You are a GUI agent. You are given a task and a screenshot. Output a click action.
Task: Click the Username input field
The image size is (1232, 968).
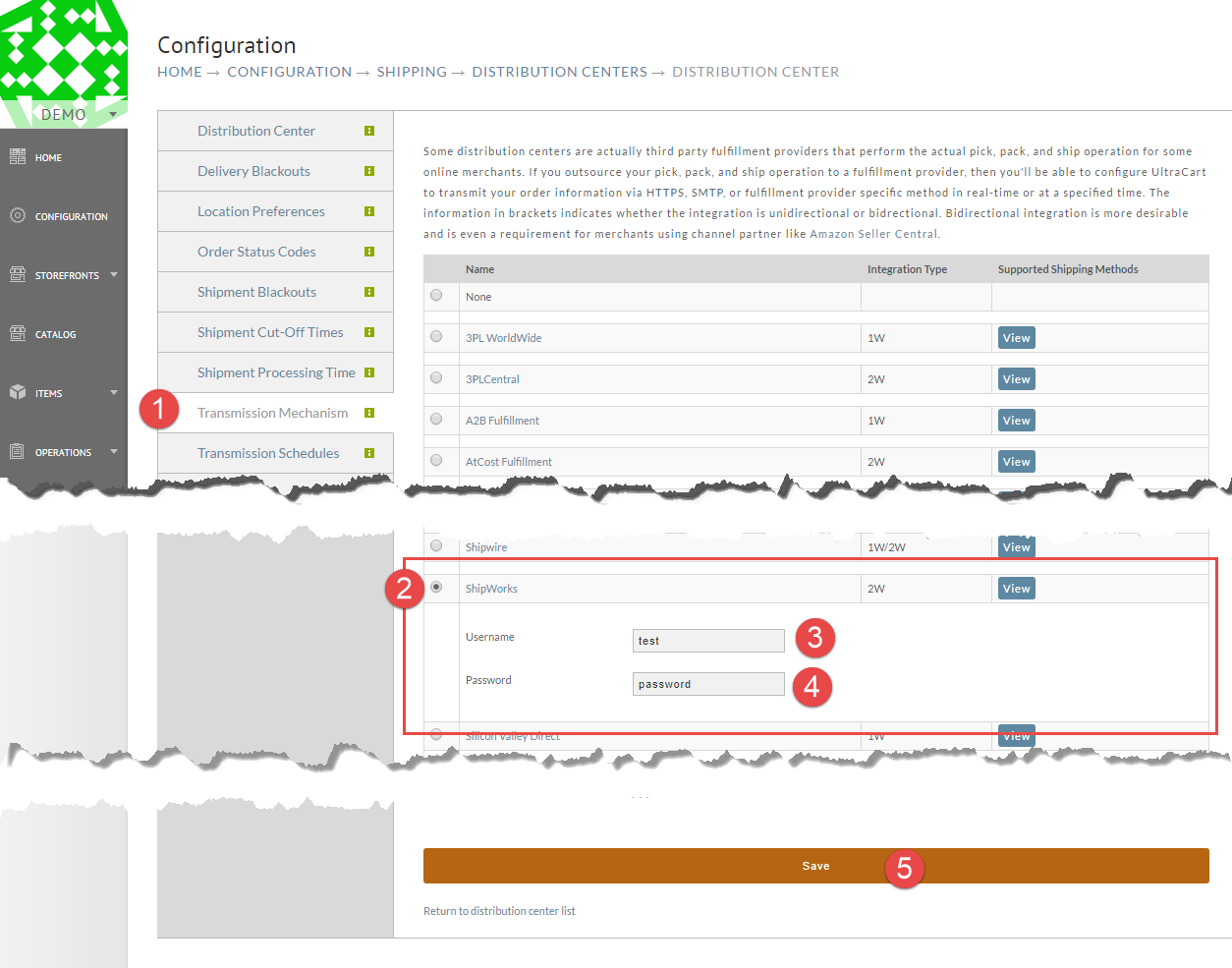(x=708, y=641)
